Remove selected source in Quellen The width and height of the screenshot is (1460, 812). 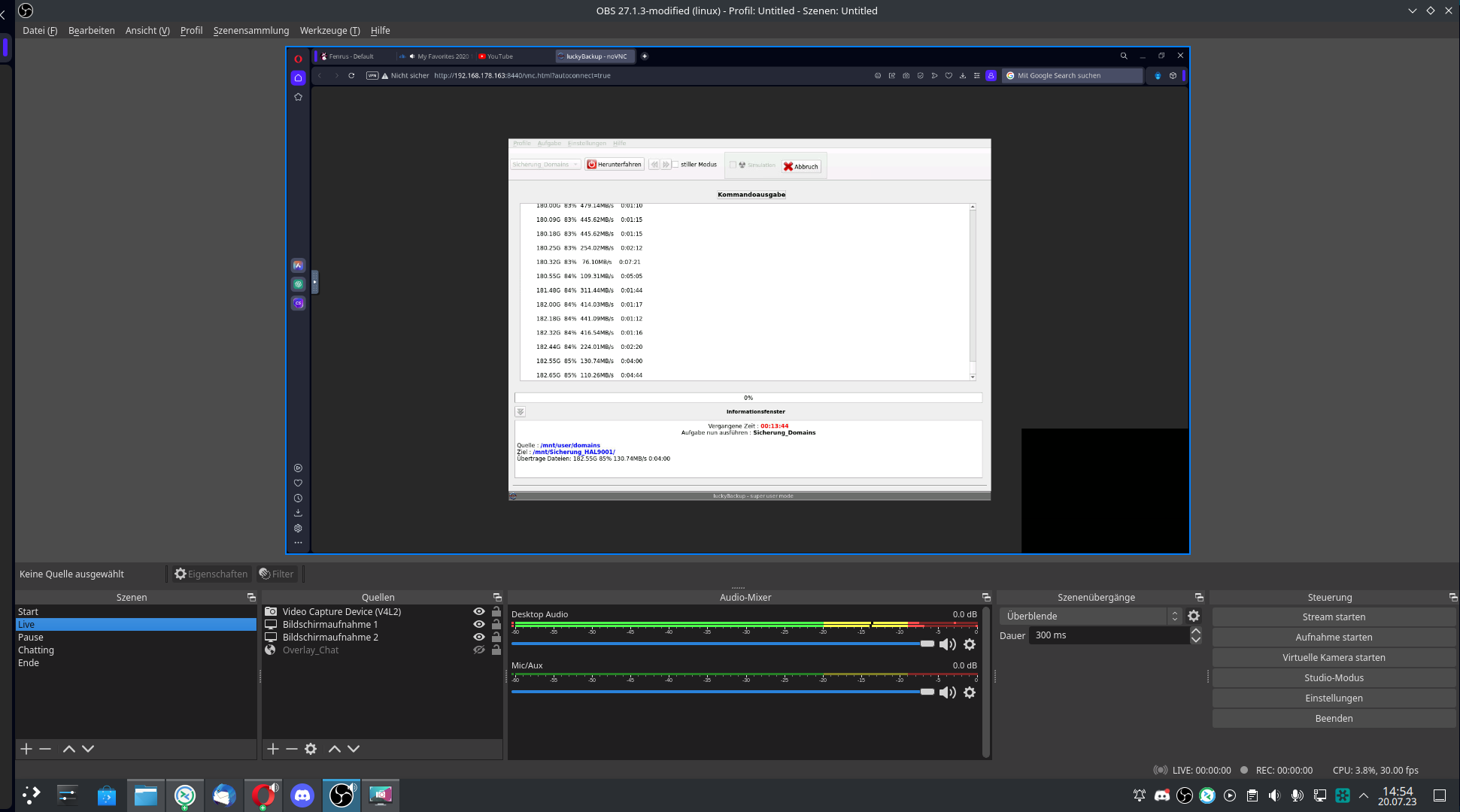[292, 749]
